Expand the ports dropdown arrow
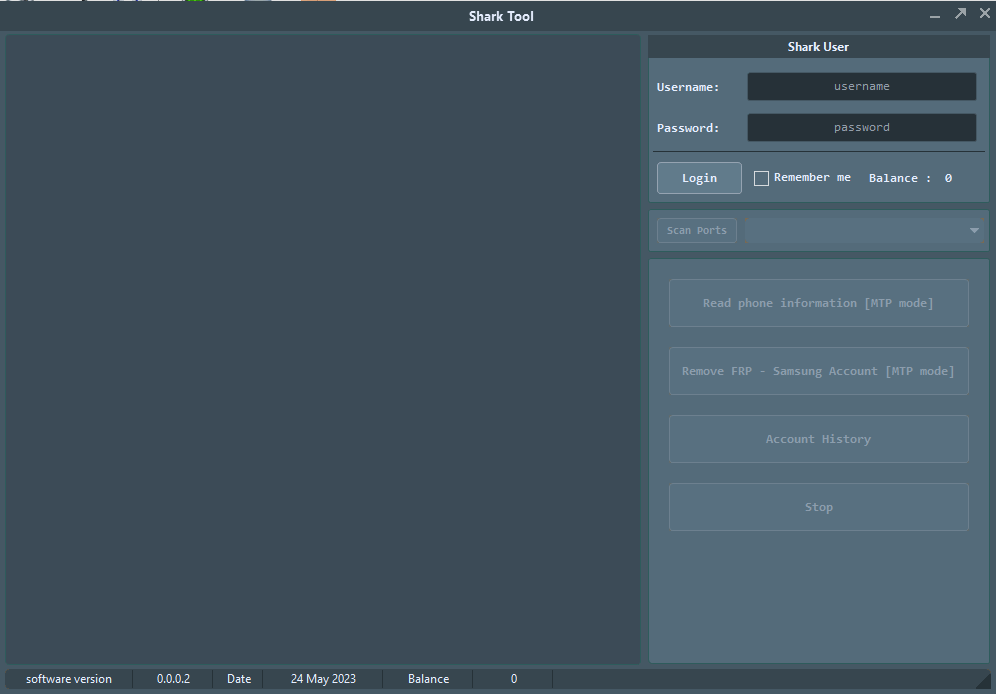This screenshot has width=996, height=694. point(974,231)
